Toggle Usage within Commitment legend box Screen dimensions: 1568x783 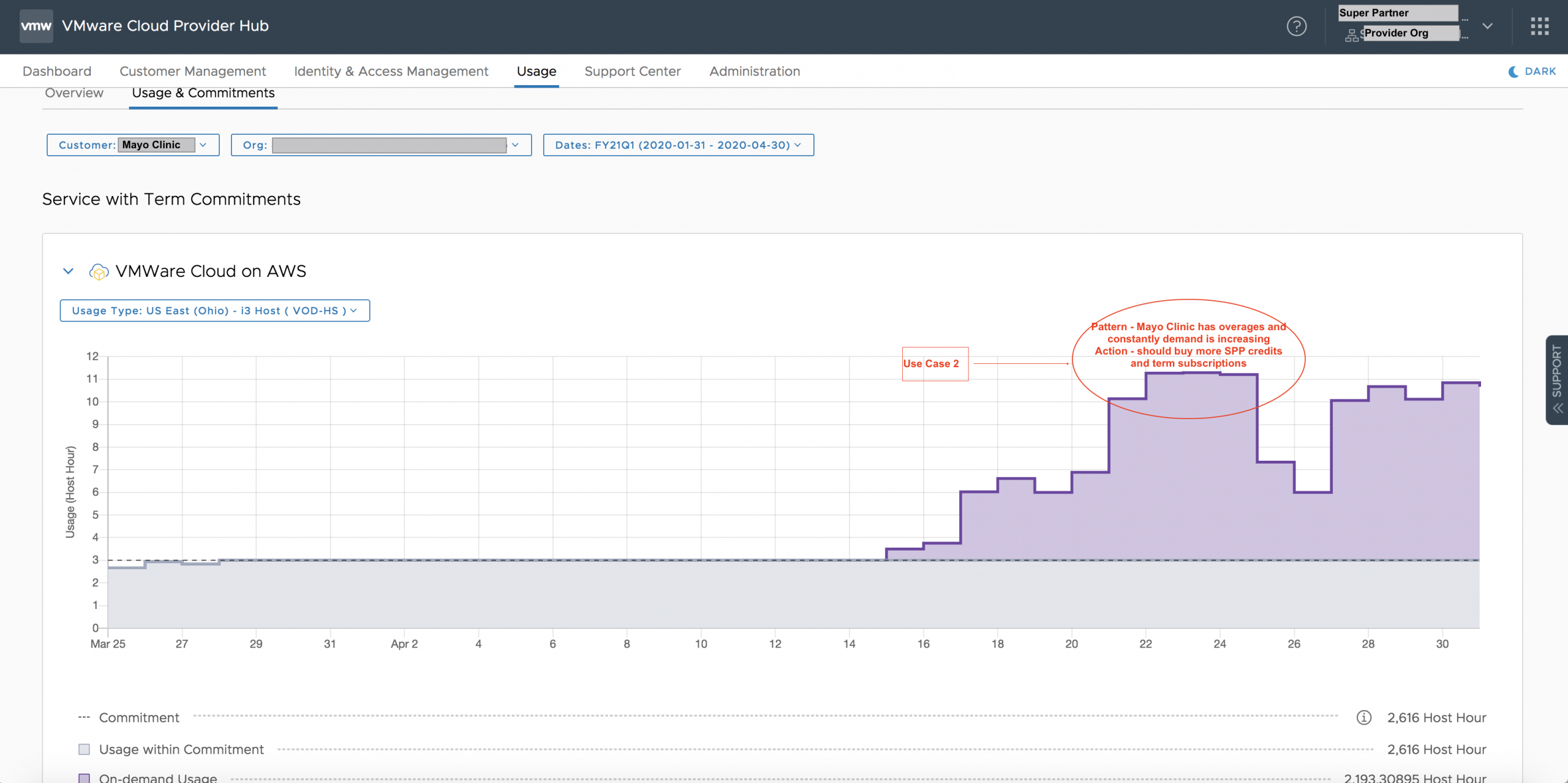(x=85, y=749)
